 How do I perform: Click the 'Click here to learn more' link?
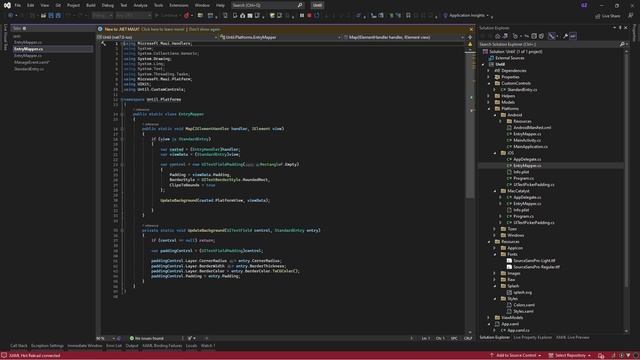163,29
